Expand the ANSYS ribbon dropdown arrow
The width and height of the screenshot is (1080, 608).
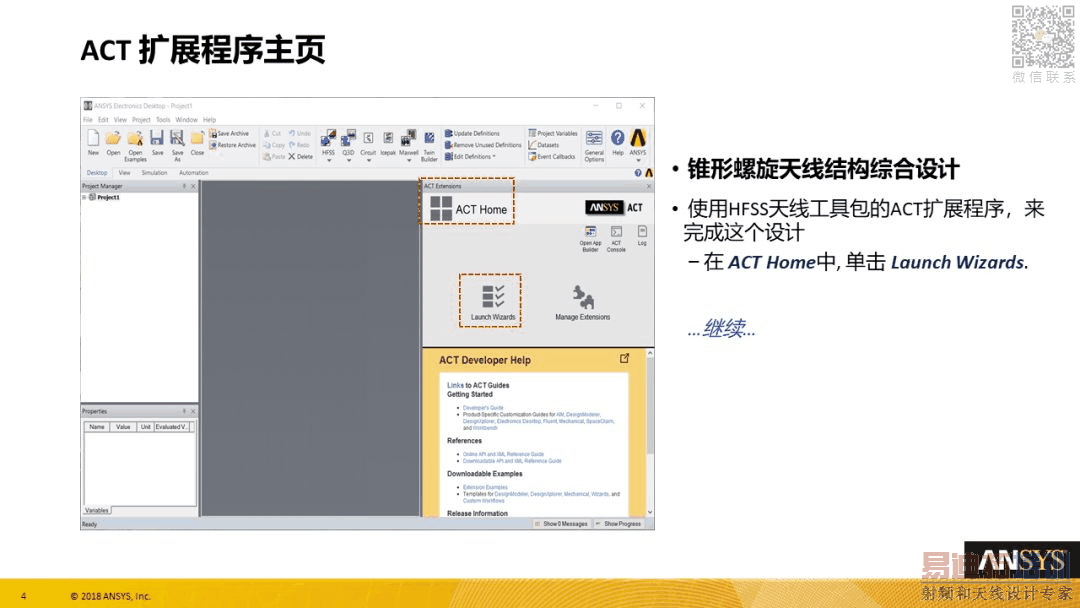pyautogui.click(x=638, y=160)
